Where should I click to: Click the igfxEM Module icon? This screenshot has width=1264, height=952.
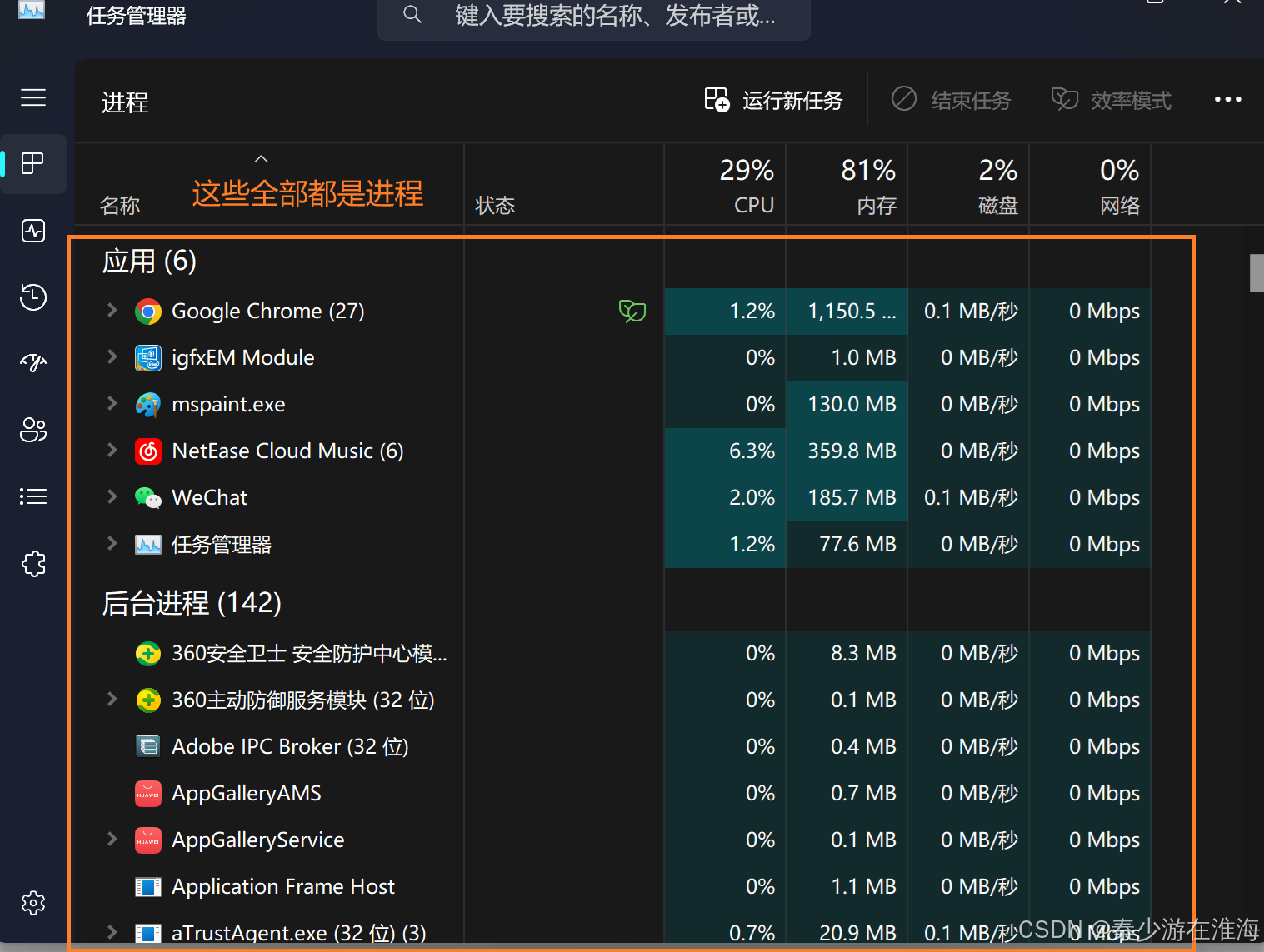pyautogui.click(x=148, y=358)
